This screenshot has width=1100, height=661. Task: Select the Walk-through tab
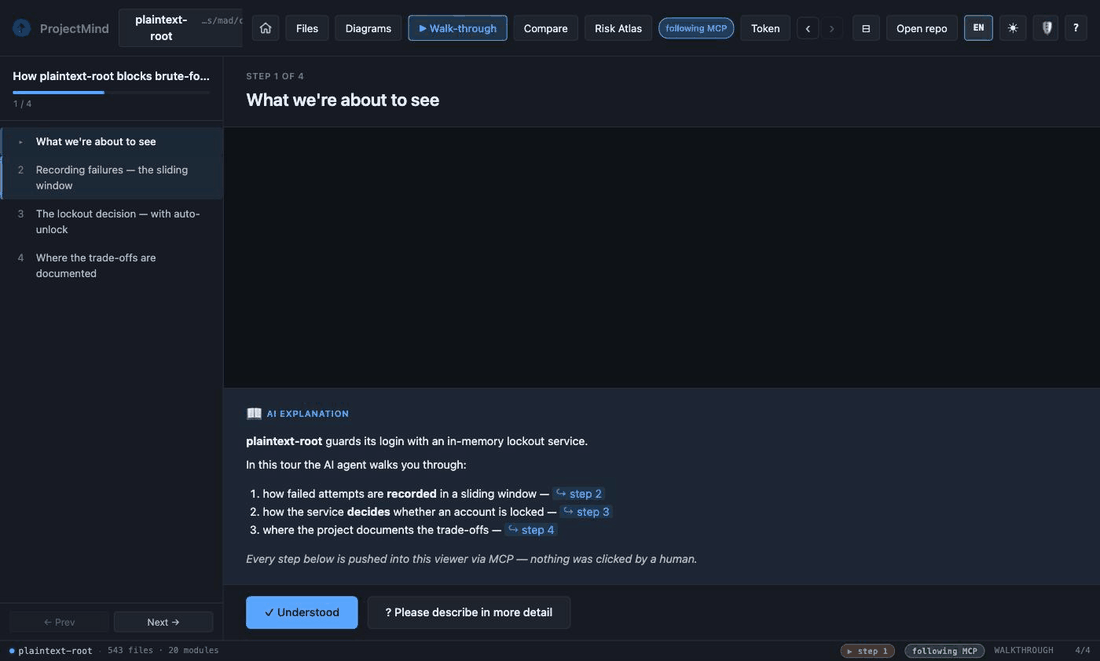tap(457, 28)
